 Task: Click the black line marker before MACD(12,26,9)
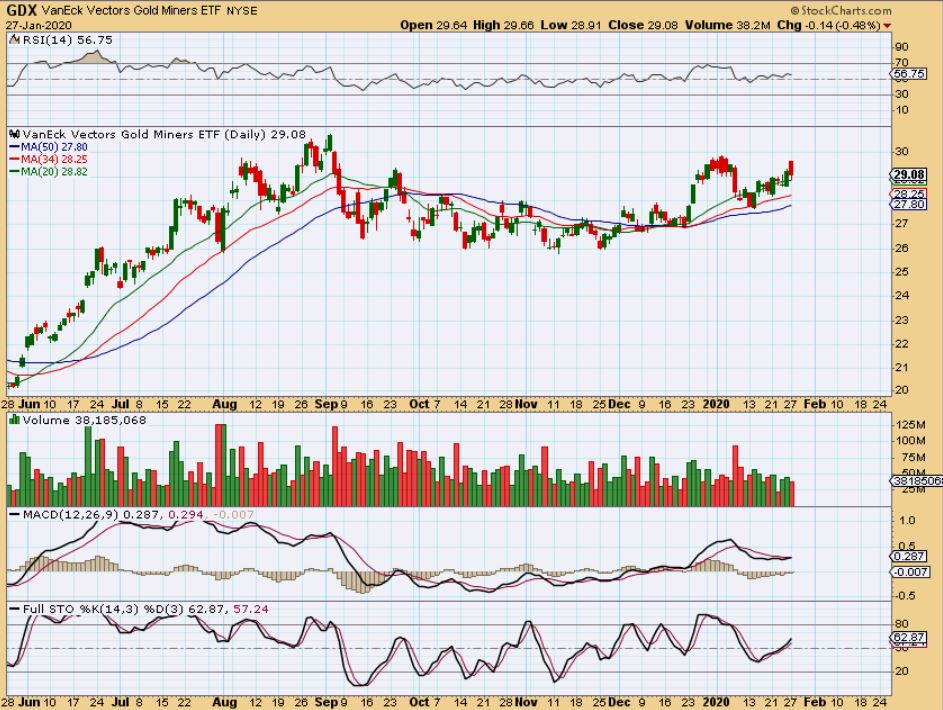14,515
